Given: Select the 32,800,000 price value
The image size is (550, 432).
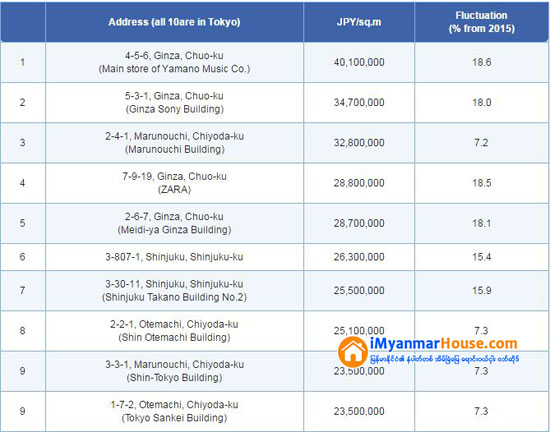Looking at the screenshot, I should [359, 143].
